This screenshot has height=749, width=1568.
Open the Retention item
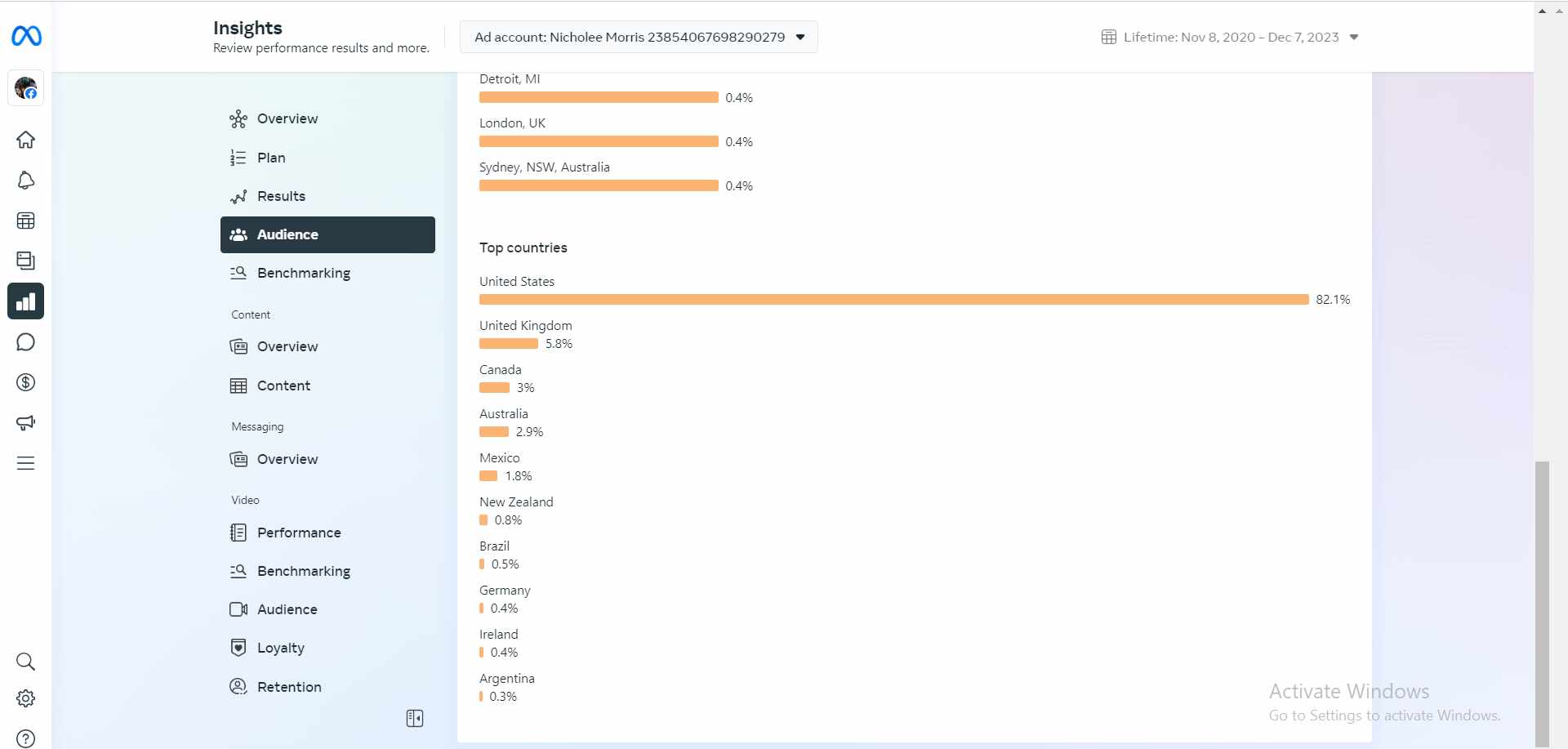327,687
